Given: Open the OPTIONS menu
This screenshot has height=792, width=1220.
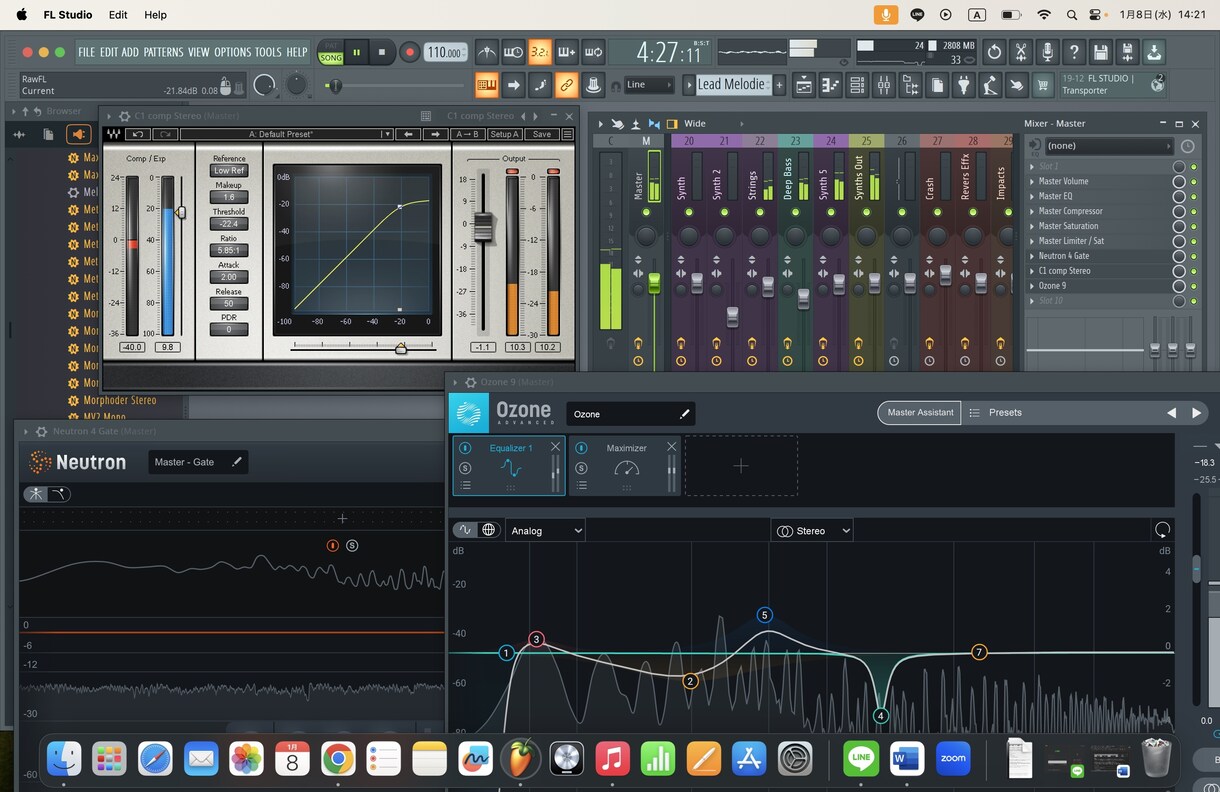Looking at the screenshot, I should click(232, 52).
